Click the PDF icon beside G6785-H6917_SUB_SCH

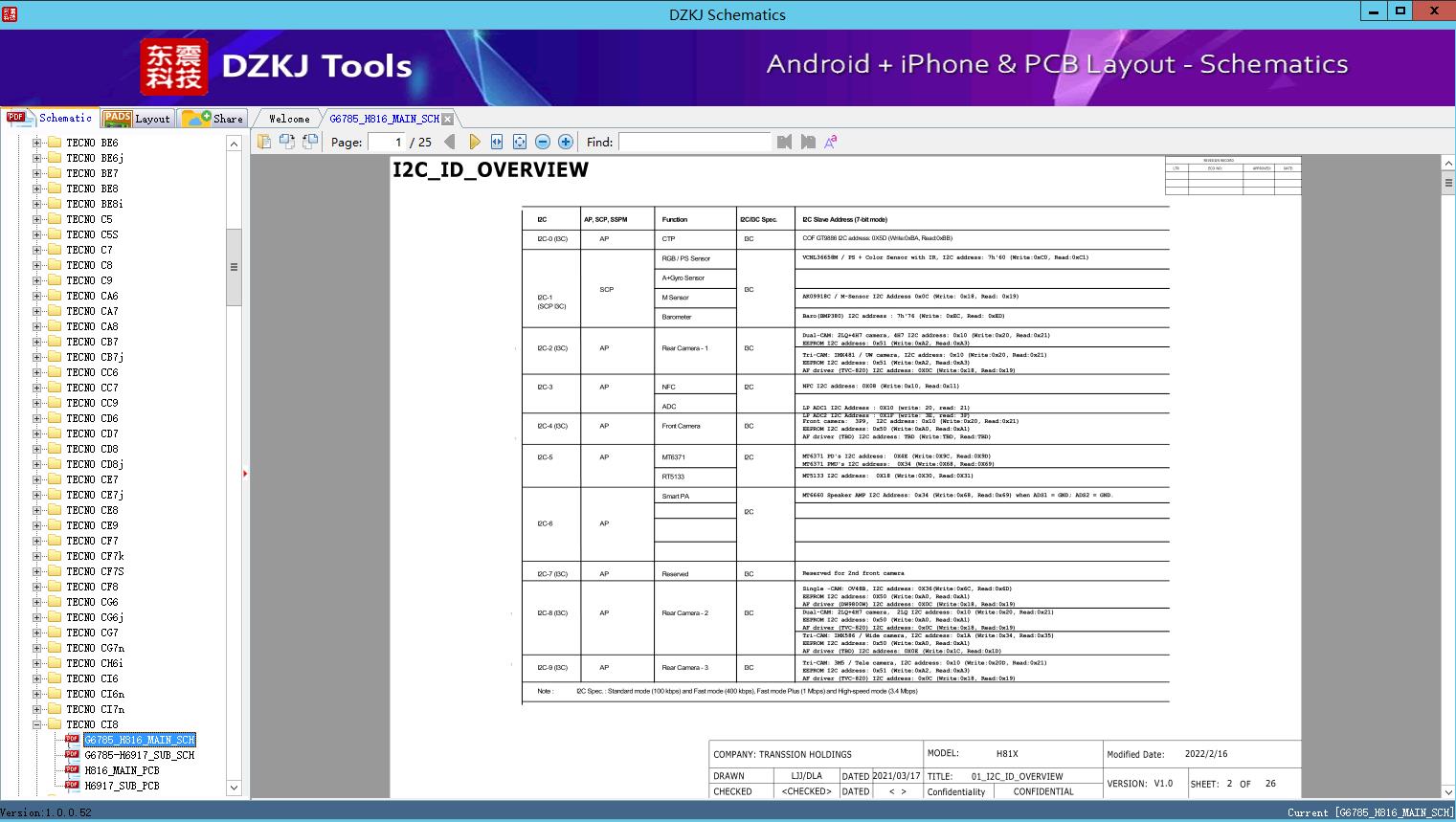72,754
